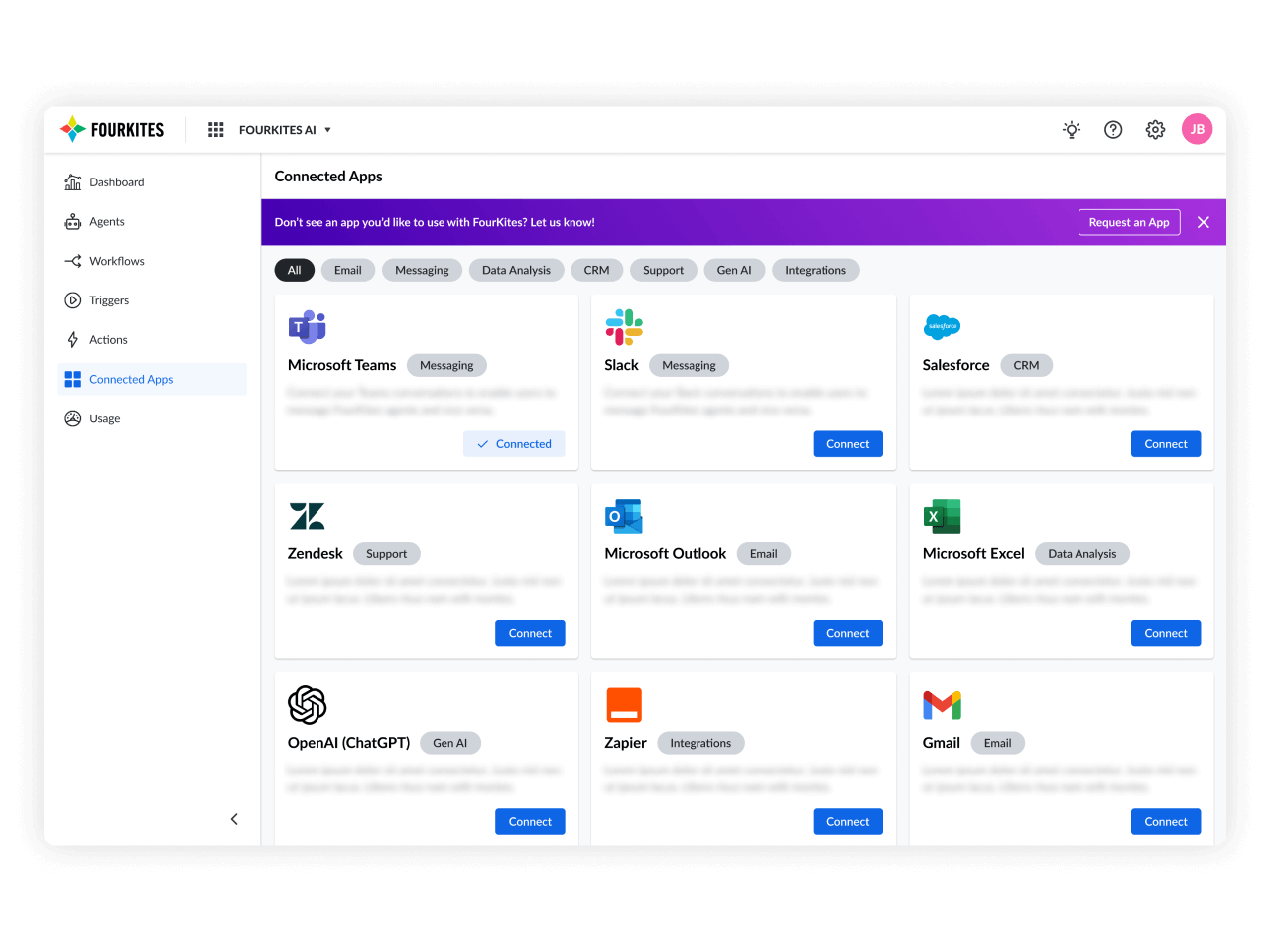This screenshot has height=952, width=1270.
Task: Click the Dashboard chart icon
Action: coord(73,182)
